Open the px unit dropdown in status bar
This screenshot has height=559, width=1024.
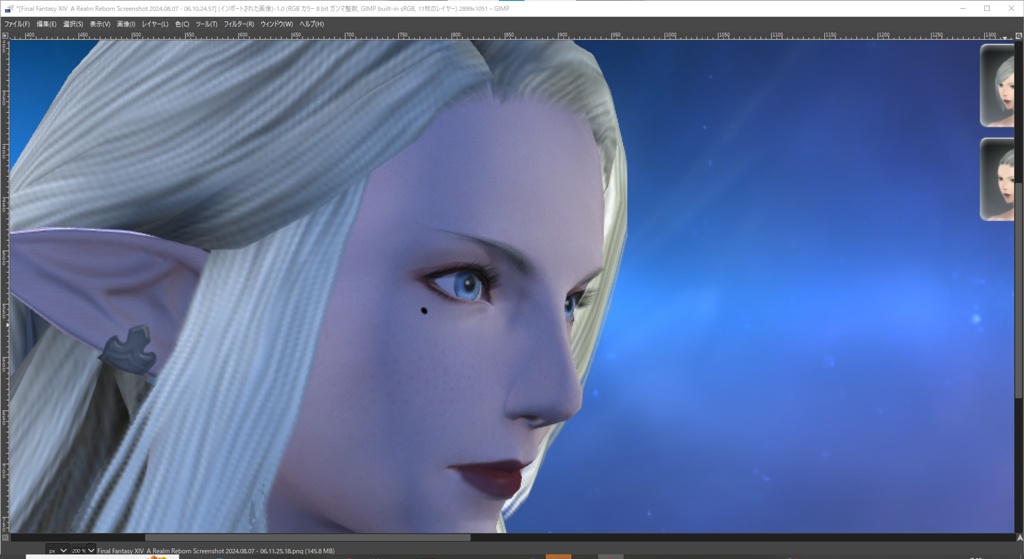click(57, 551)
